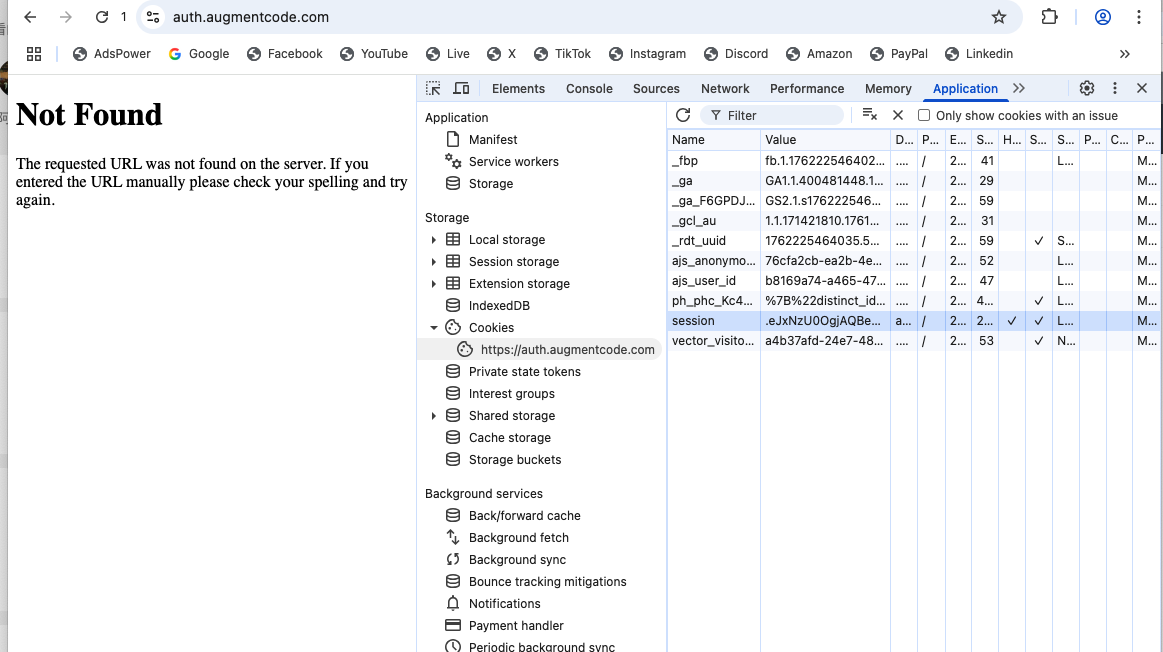This screenshot has width=1163, height=652.
Task: Show more DevTools tabs chevron
Action: [x=1019, y=88]
